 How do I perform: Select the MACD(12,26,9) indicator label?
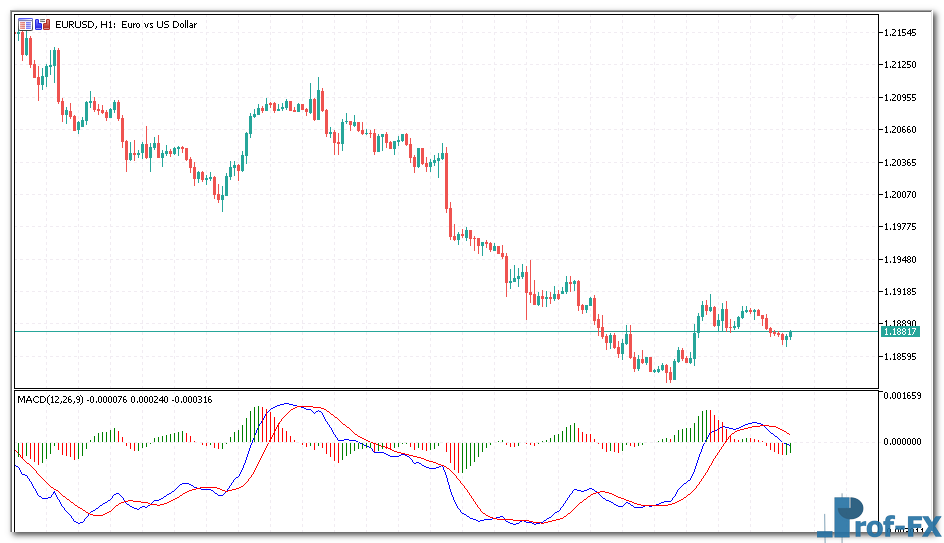click(x=51, y=400)
